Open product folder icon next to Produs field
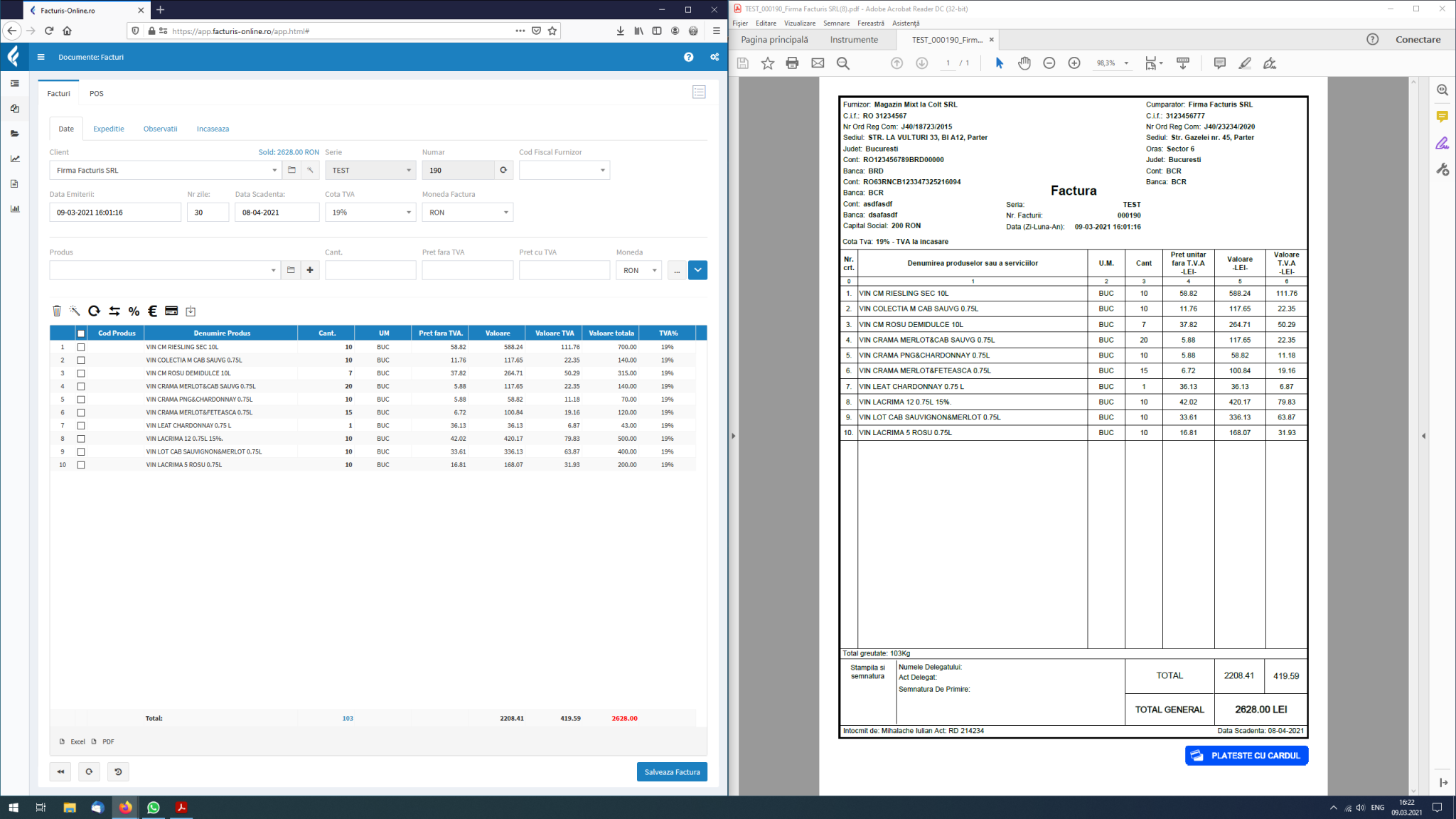Screen dimensions: 1456x819 coord(291,270)
